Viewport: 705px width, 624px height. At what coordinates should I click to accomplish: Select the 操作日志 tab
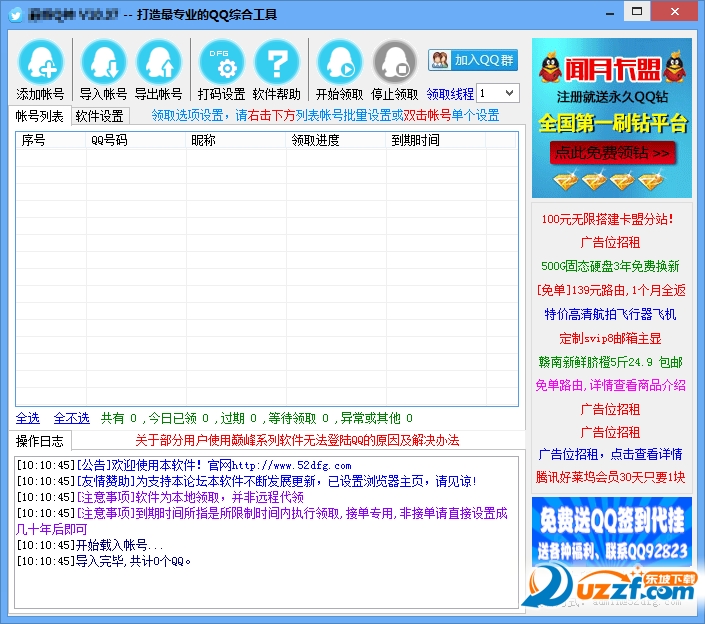point(40,441)
